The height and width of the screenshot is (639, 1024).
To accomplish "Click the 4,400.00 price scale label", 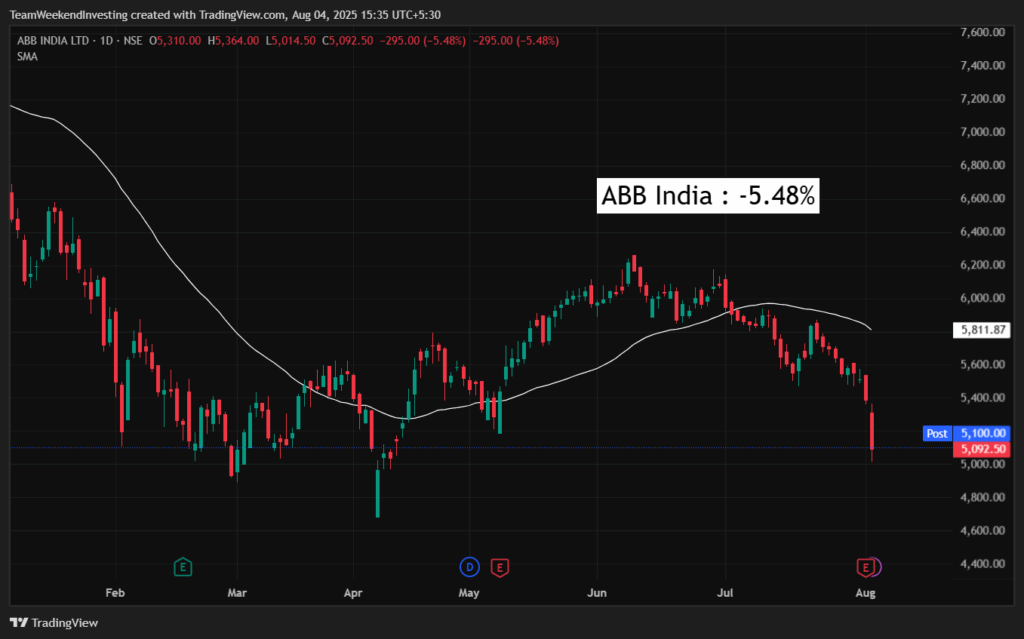I will click(982, 564).
